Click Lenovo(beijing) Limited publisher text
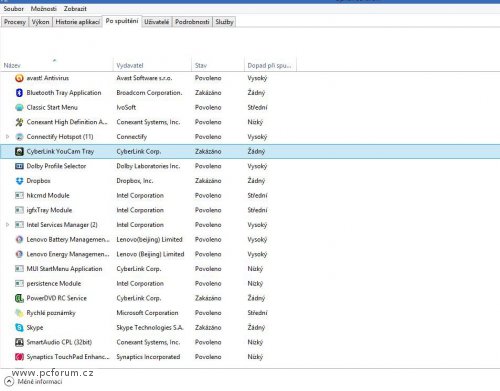The width and height of the screenshot is (500, 391). pos(149,239)
